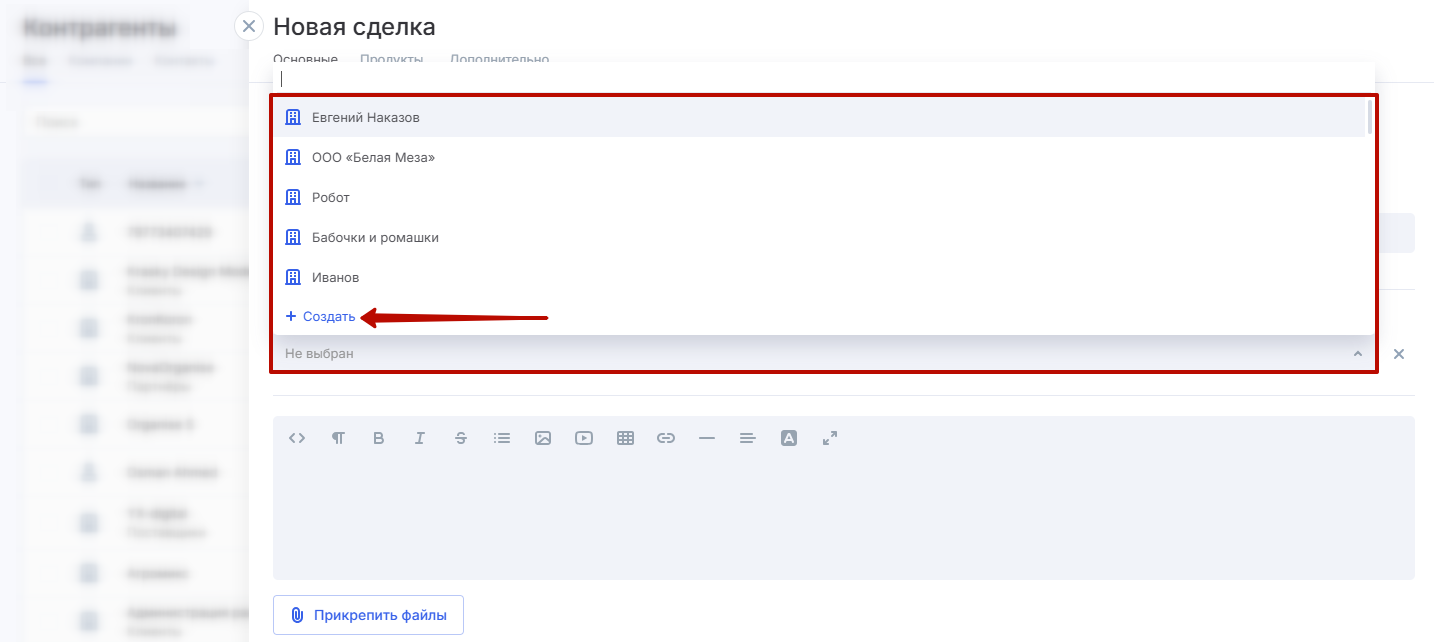Image resolution: width=1434 pixels, height=642 pixels.
Task: Toggle HTML source code view in editor
Action: pos(296,438)
